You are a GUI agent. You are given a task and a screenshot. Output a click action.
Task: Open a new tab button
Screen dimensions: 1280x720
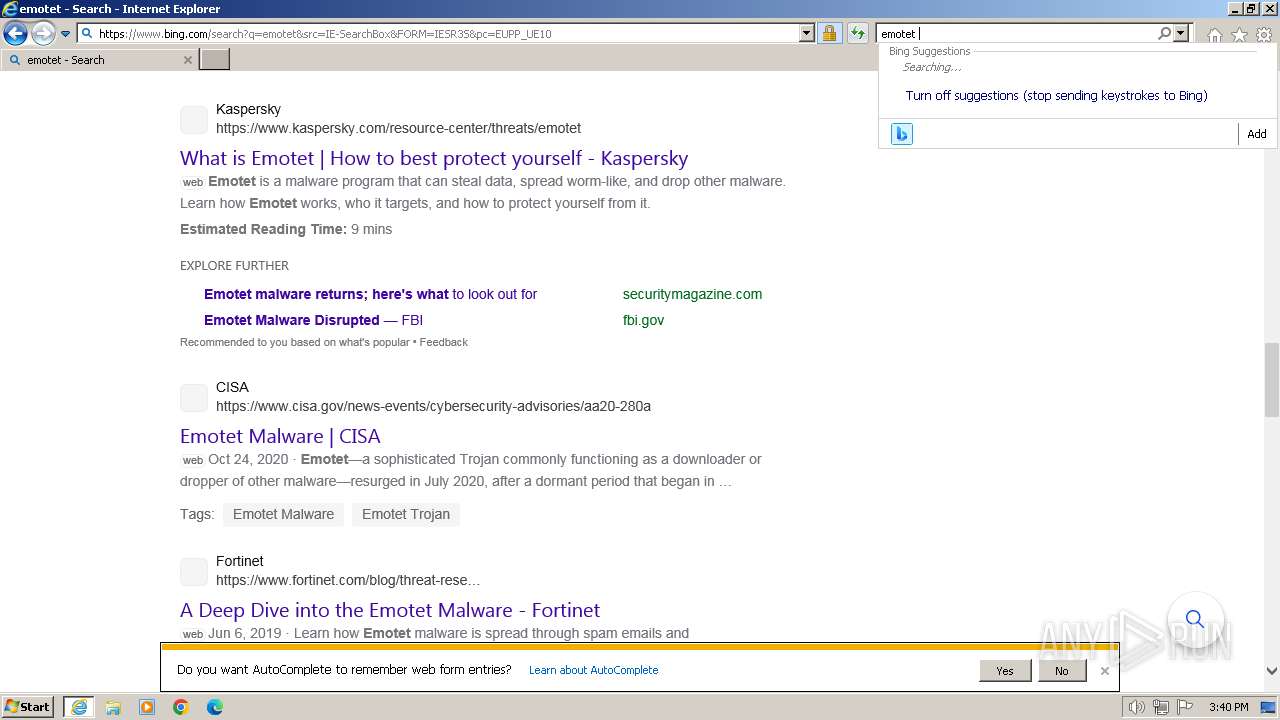tap(215, 59)
